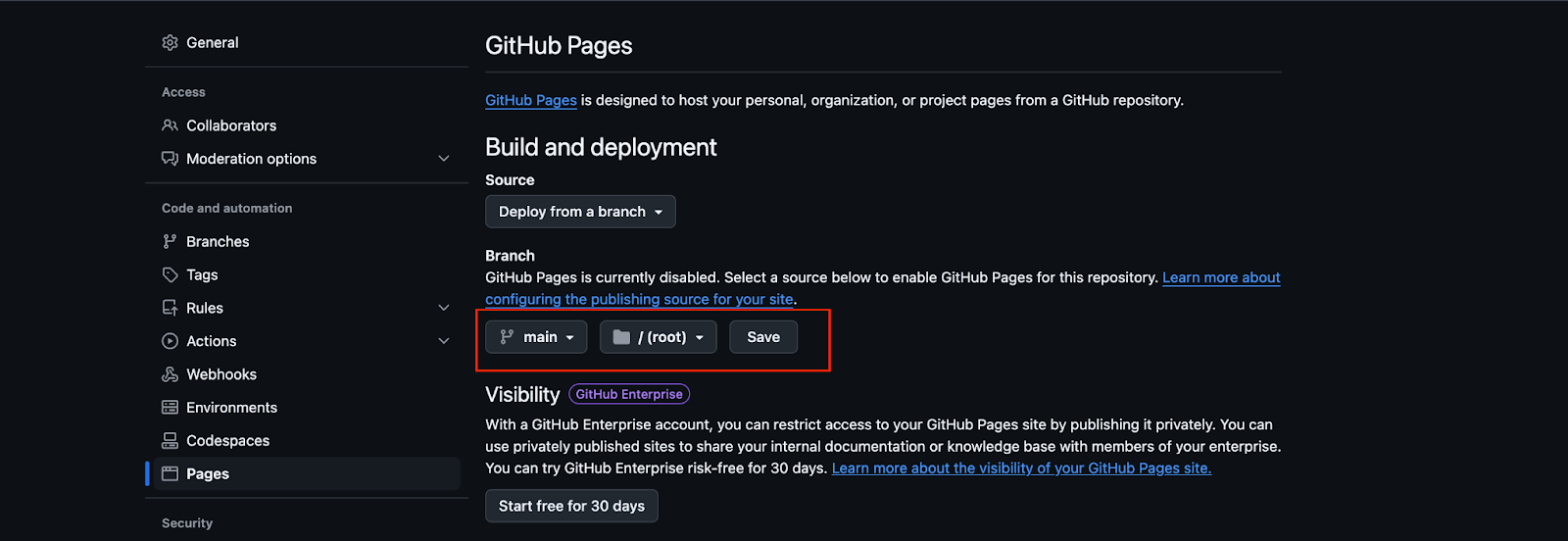Click the folder icon in root dropdown
This screenshot has height=541, width=1568.
pyautogui.click(x=621, y=337)
